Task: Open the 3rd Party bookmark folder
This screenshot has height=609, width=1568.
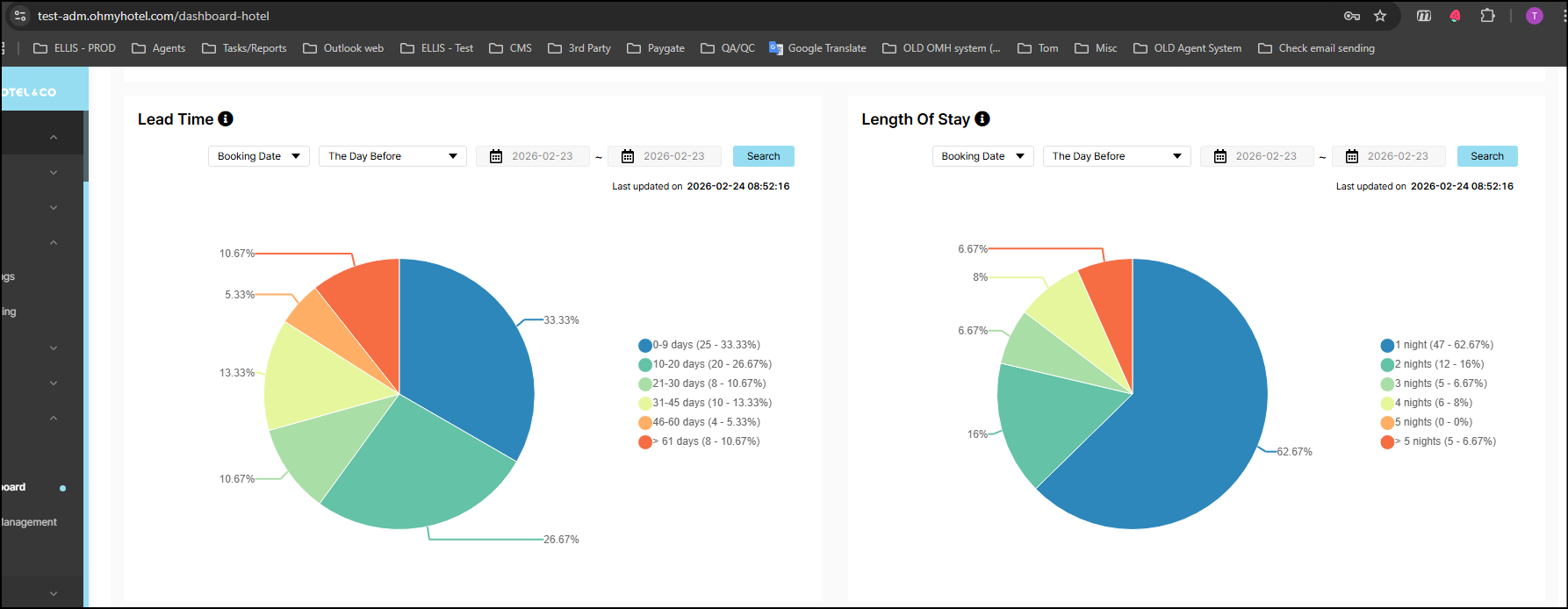Action: click(x=579, y=48)
